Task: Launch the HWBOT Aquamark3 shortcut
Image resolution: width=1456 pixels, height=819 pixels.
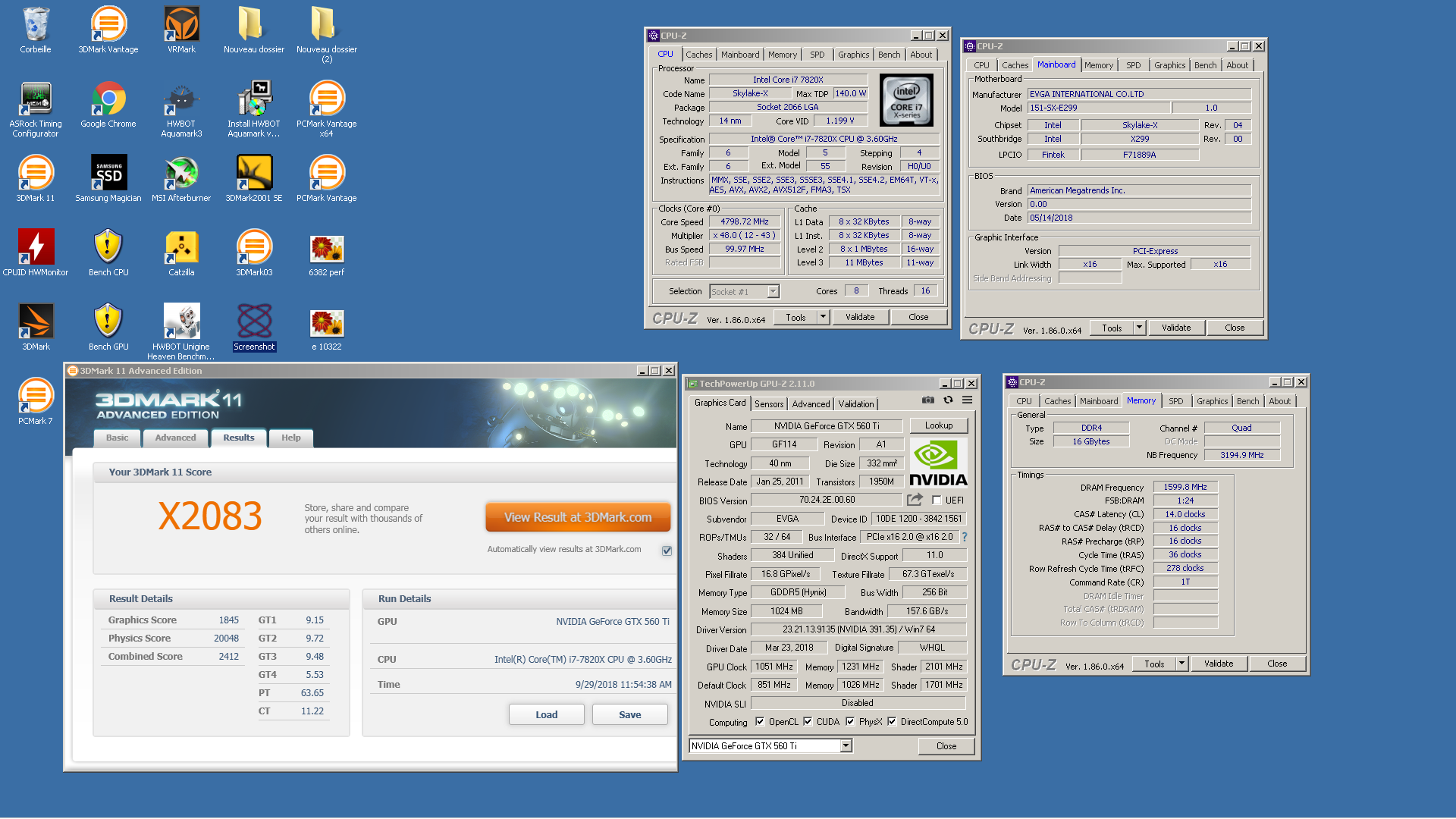Action: click(x=181, y=109)
